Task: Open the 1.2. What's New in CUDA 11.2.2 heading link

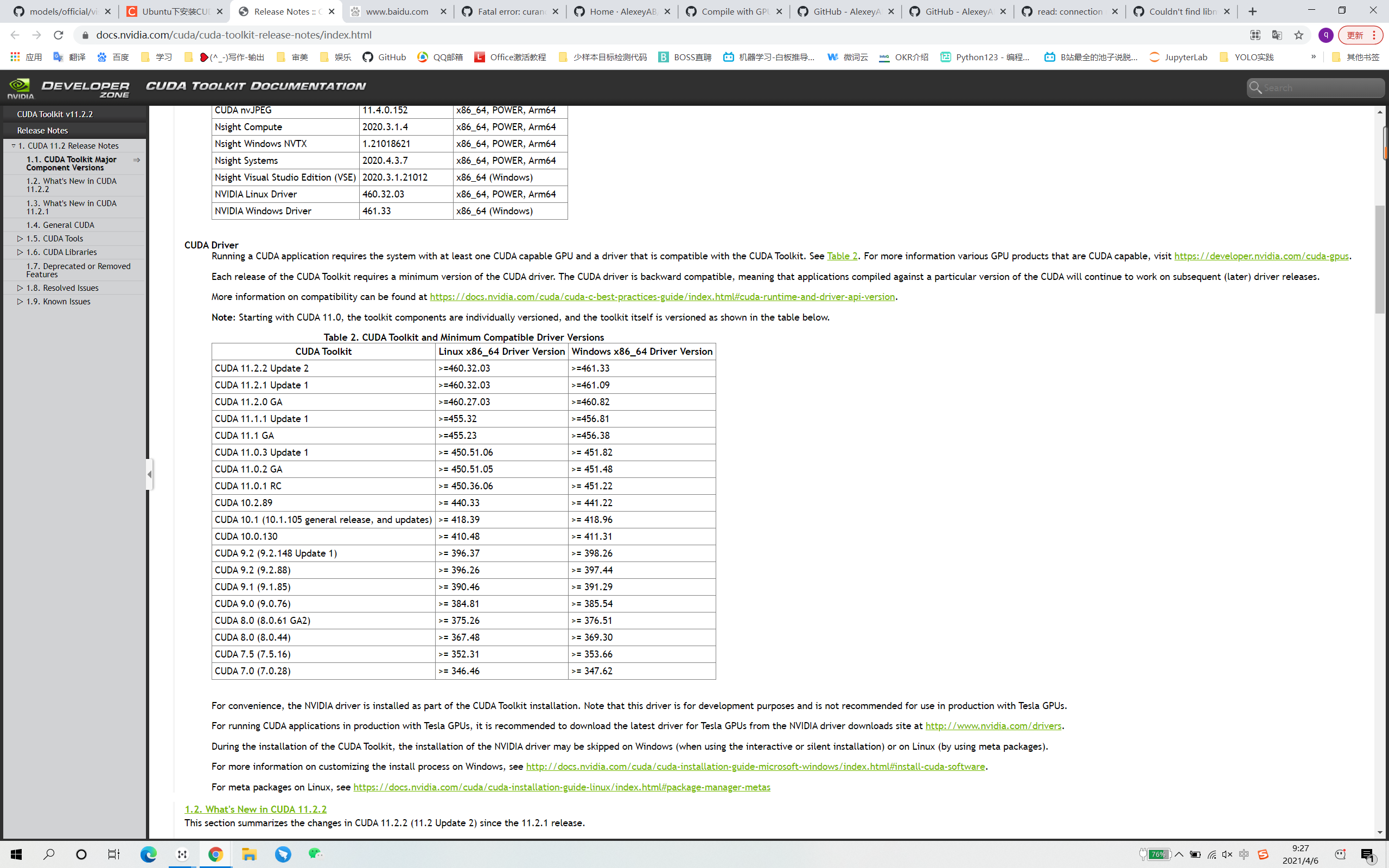Action: point(256,809)
